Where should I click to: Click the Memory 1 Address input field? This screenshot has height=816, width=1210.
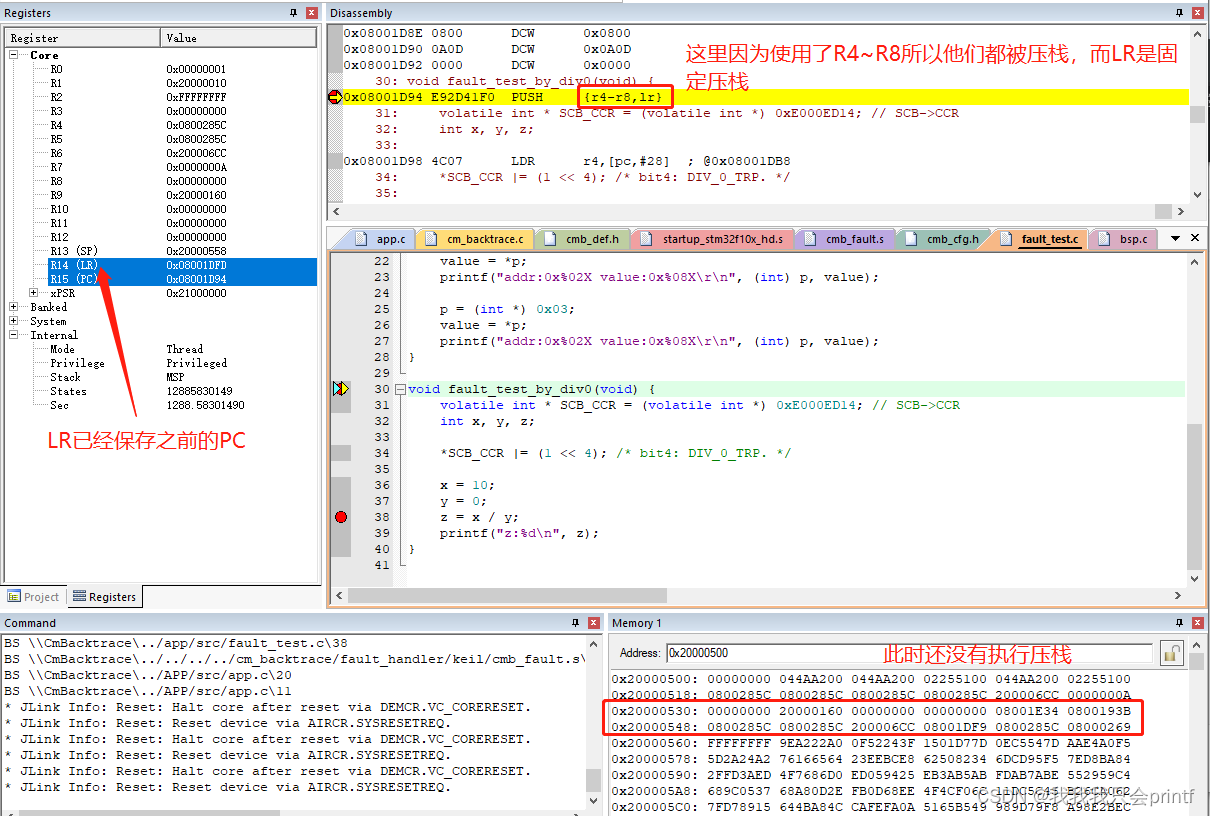pos(911,653)
